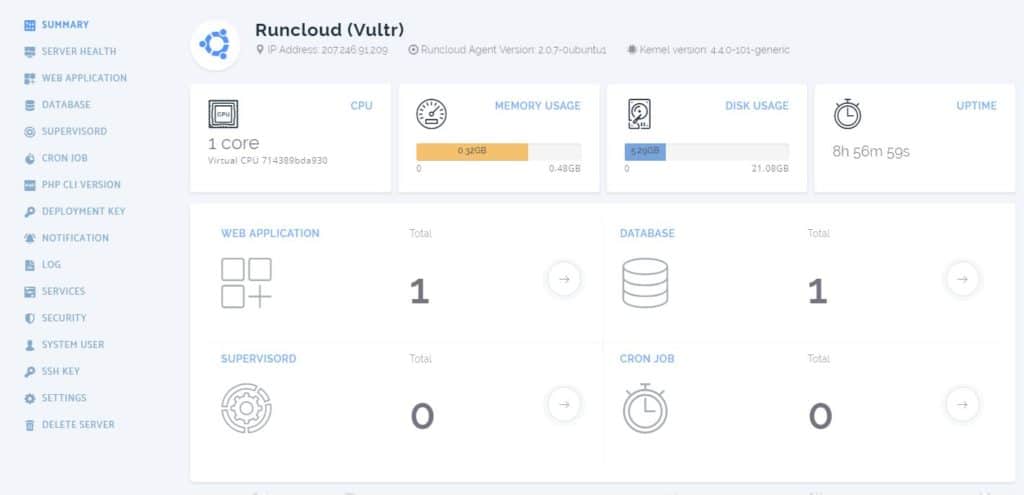Click the 0.48GB memory total label

(565, 168)
